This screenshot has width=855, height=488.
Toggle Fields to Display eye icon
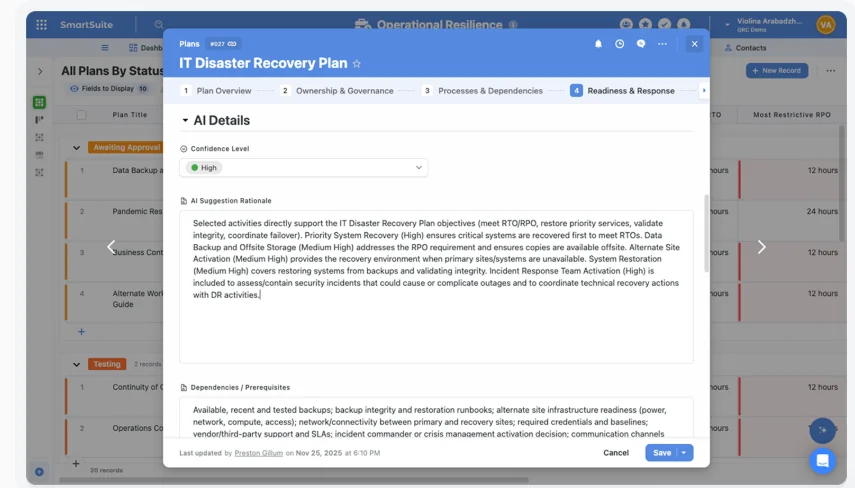coord(74,89)
